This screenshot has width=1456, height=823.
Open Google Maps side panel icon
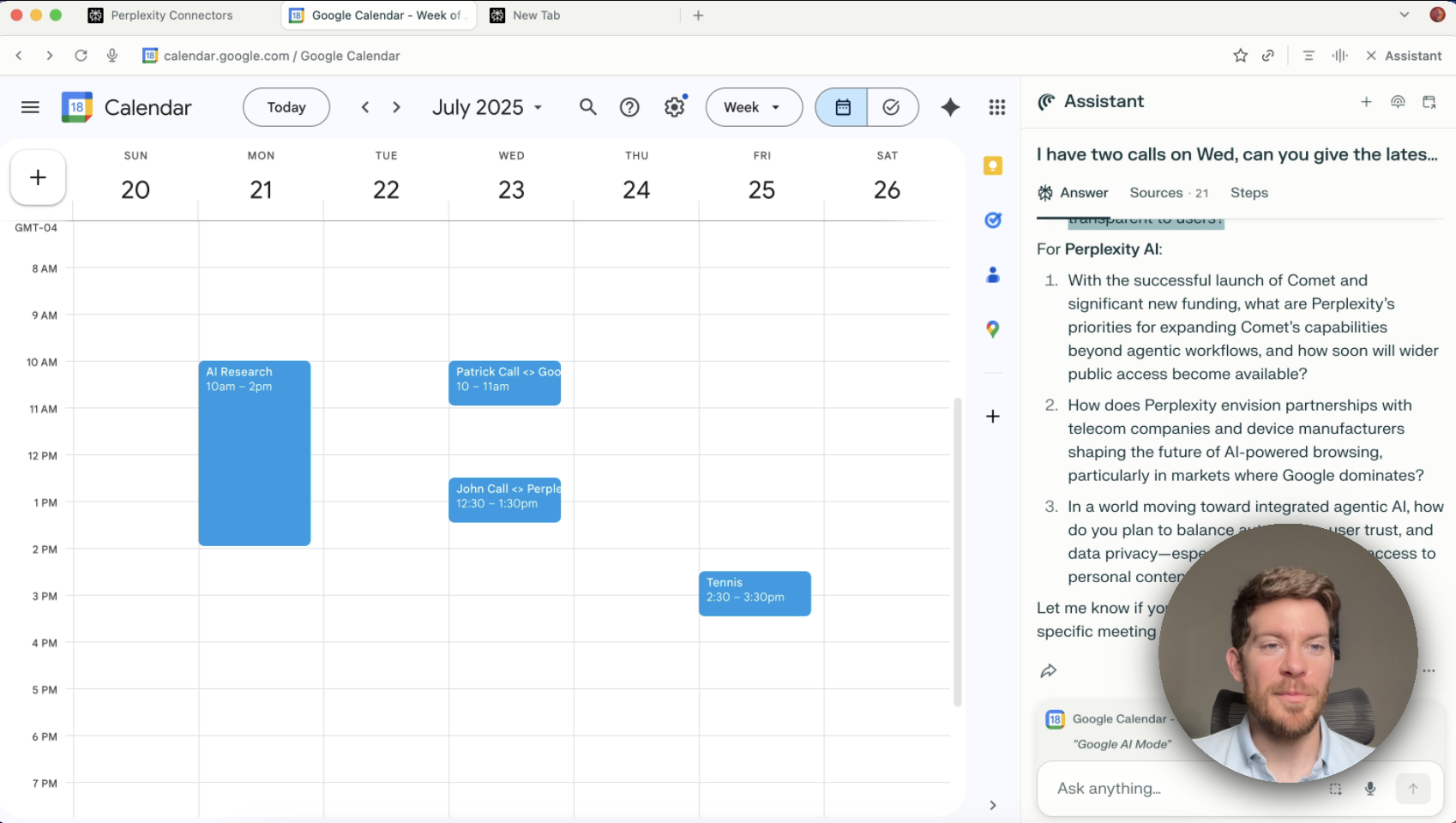pos(993,329)
